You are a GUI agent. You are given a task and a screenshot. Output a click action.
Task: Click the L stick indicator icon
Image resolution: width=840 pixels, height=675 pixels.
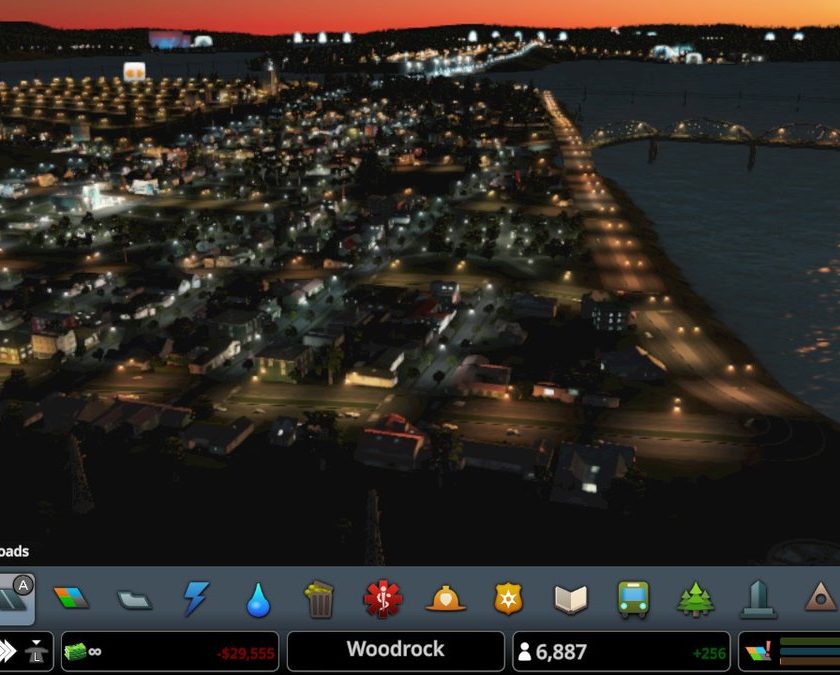36,651
